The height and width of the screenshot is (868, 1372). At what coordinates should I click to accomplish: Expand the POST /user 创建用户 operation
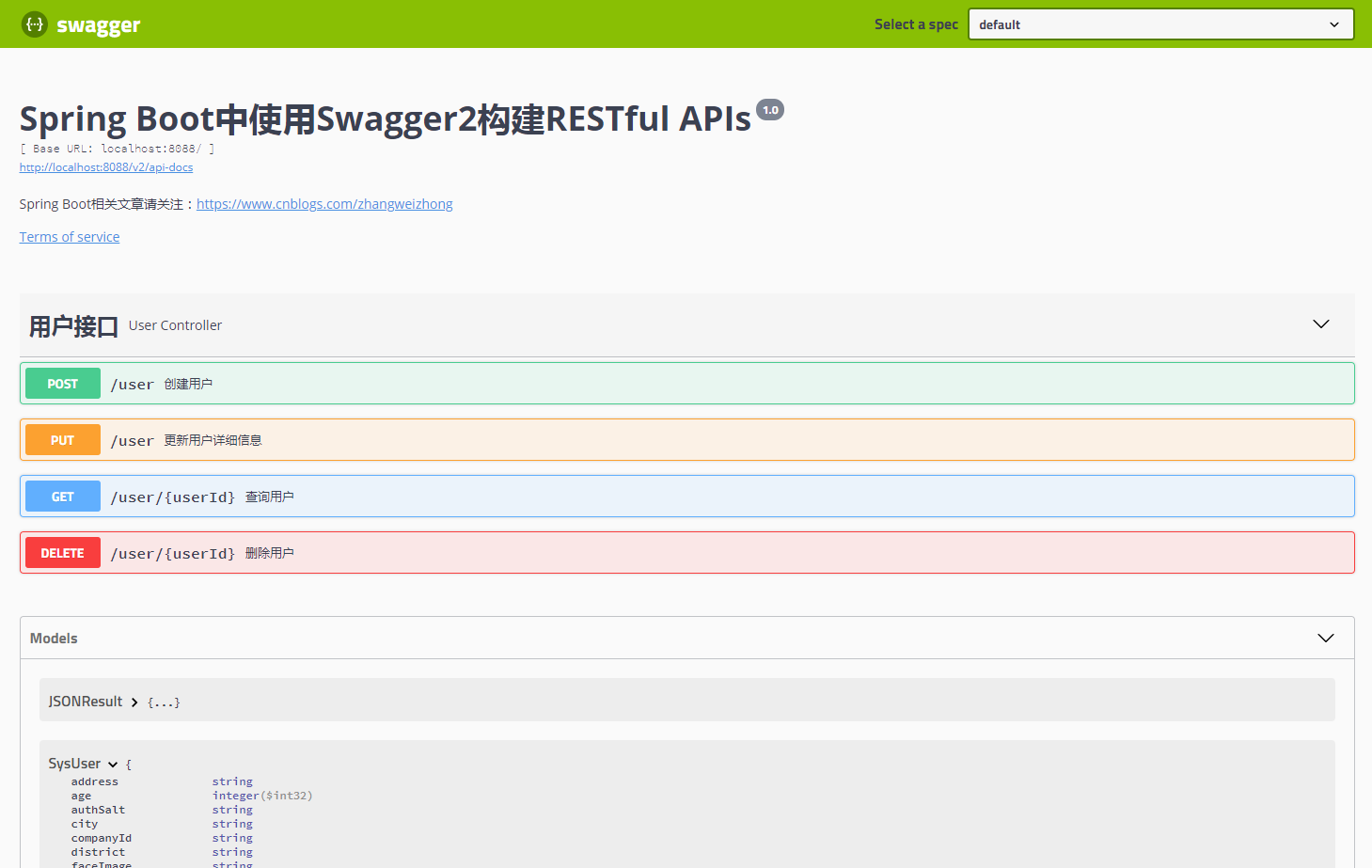[687, 384]
